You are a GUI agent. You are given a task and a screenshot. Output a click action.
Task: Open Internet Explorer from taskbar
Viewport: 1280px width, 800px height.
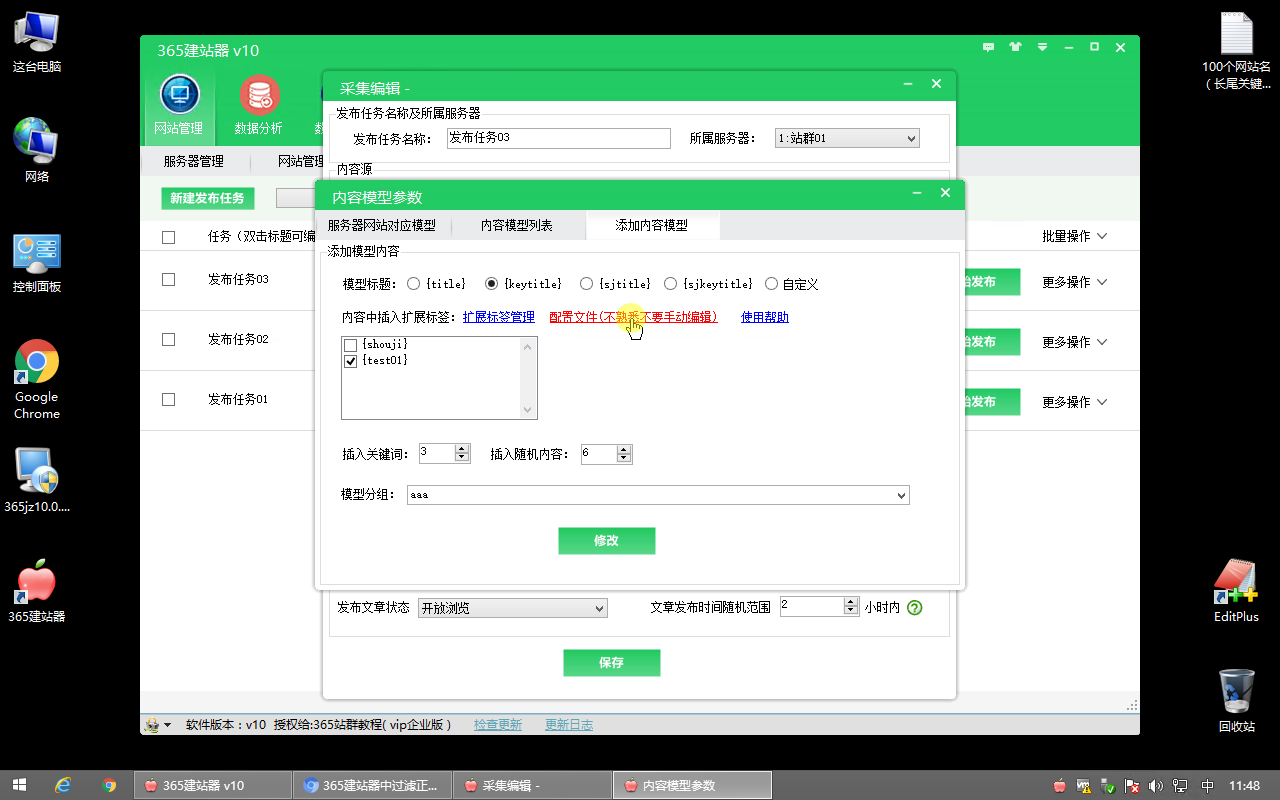[63, 785]
